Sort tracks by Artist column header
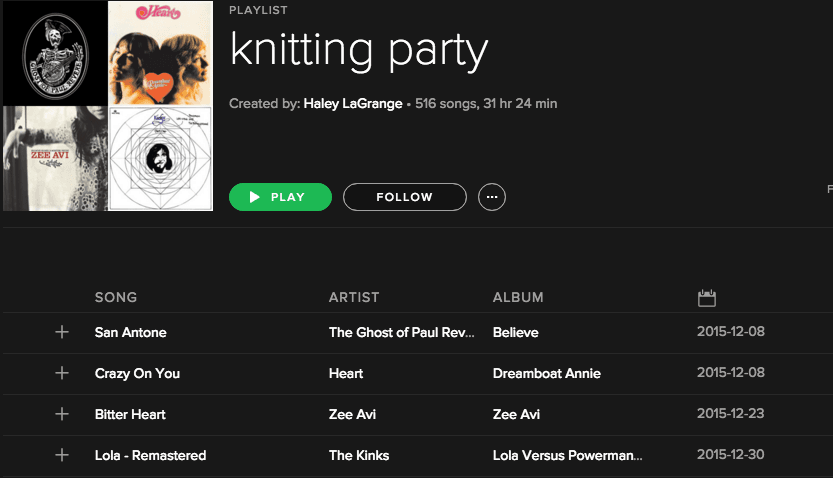The width and height of the screenshot is (833, 478). point(354,297)
